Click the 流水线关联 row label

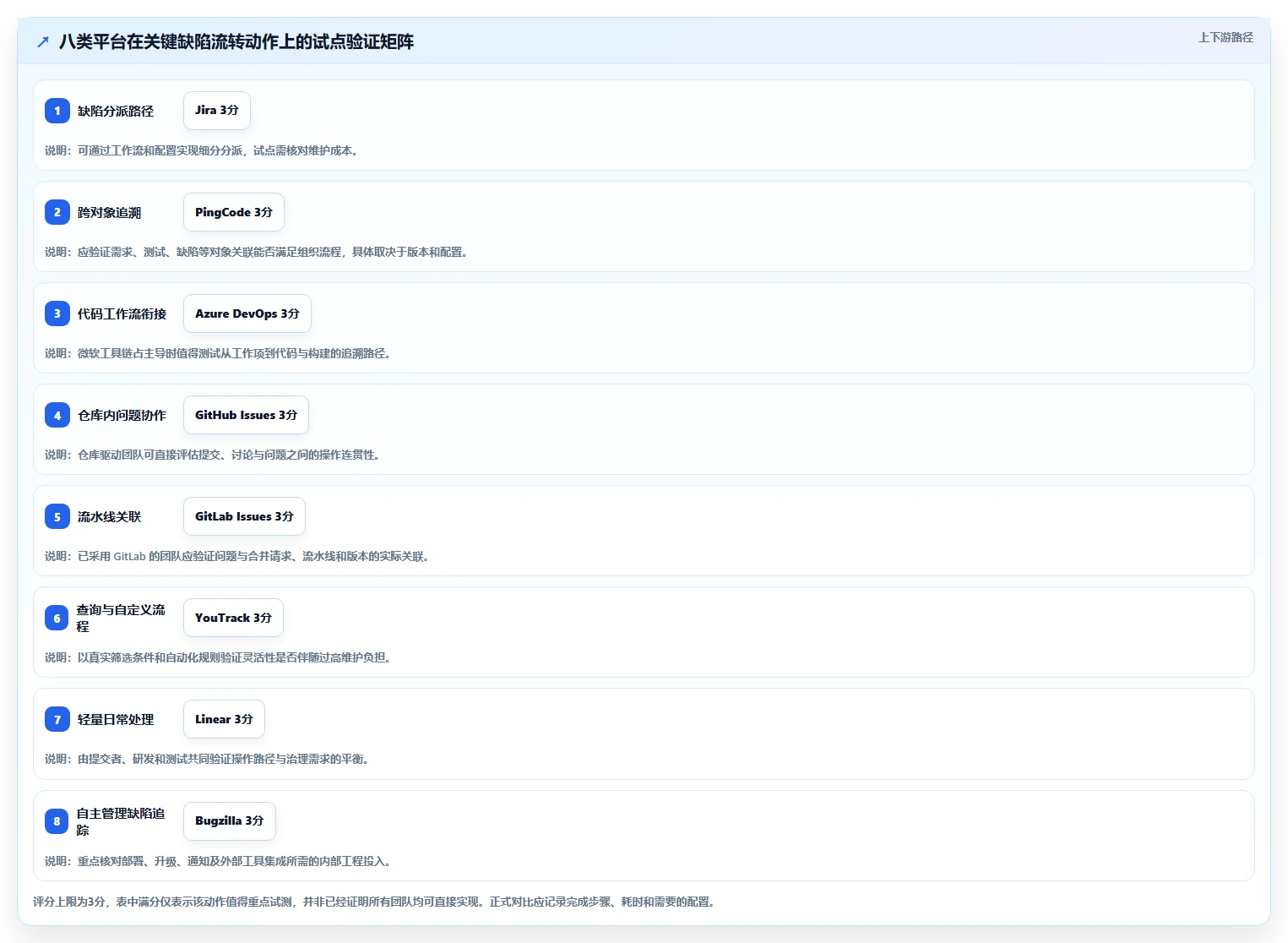point(110,516)
